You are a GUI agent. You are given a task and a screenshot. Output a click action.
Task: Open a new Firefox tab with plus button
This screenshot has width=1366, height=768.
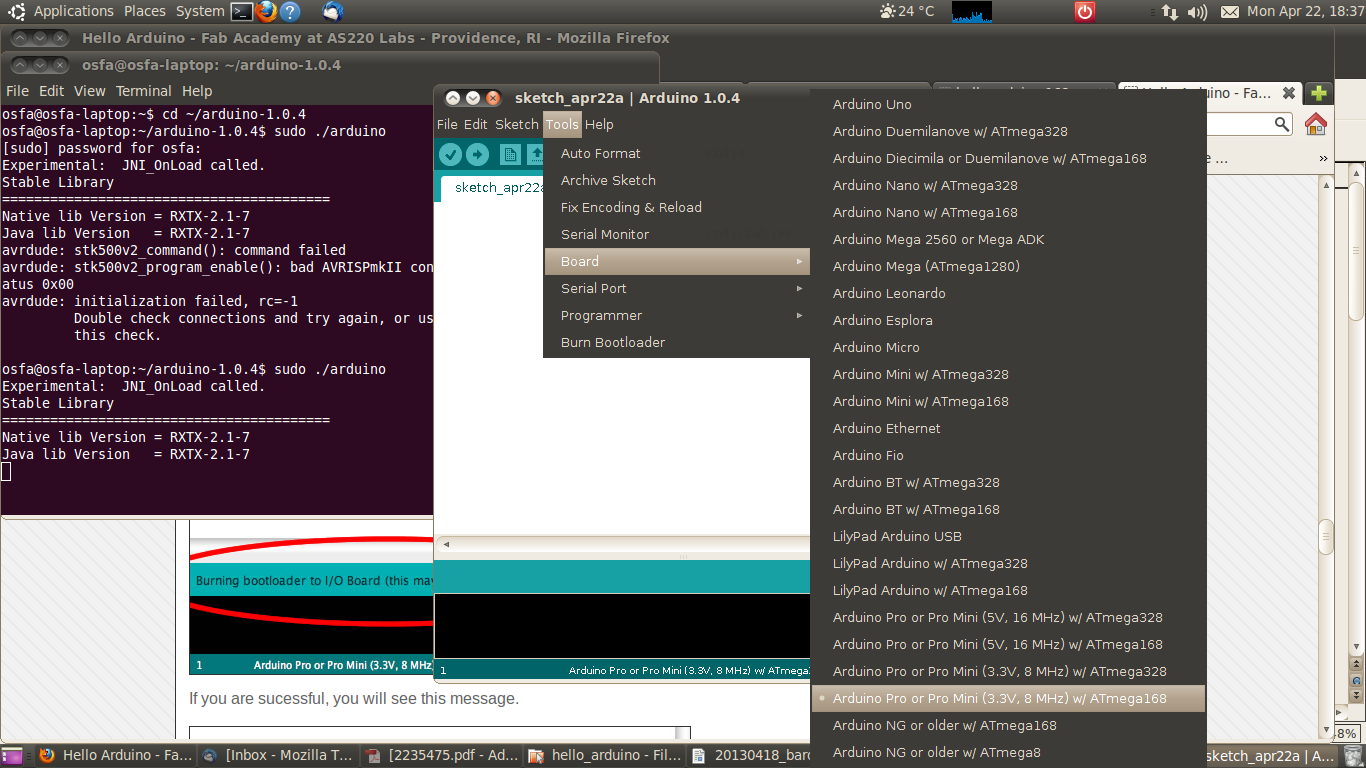[x=1319, y=93]
